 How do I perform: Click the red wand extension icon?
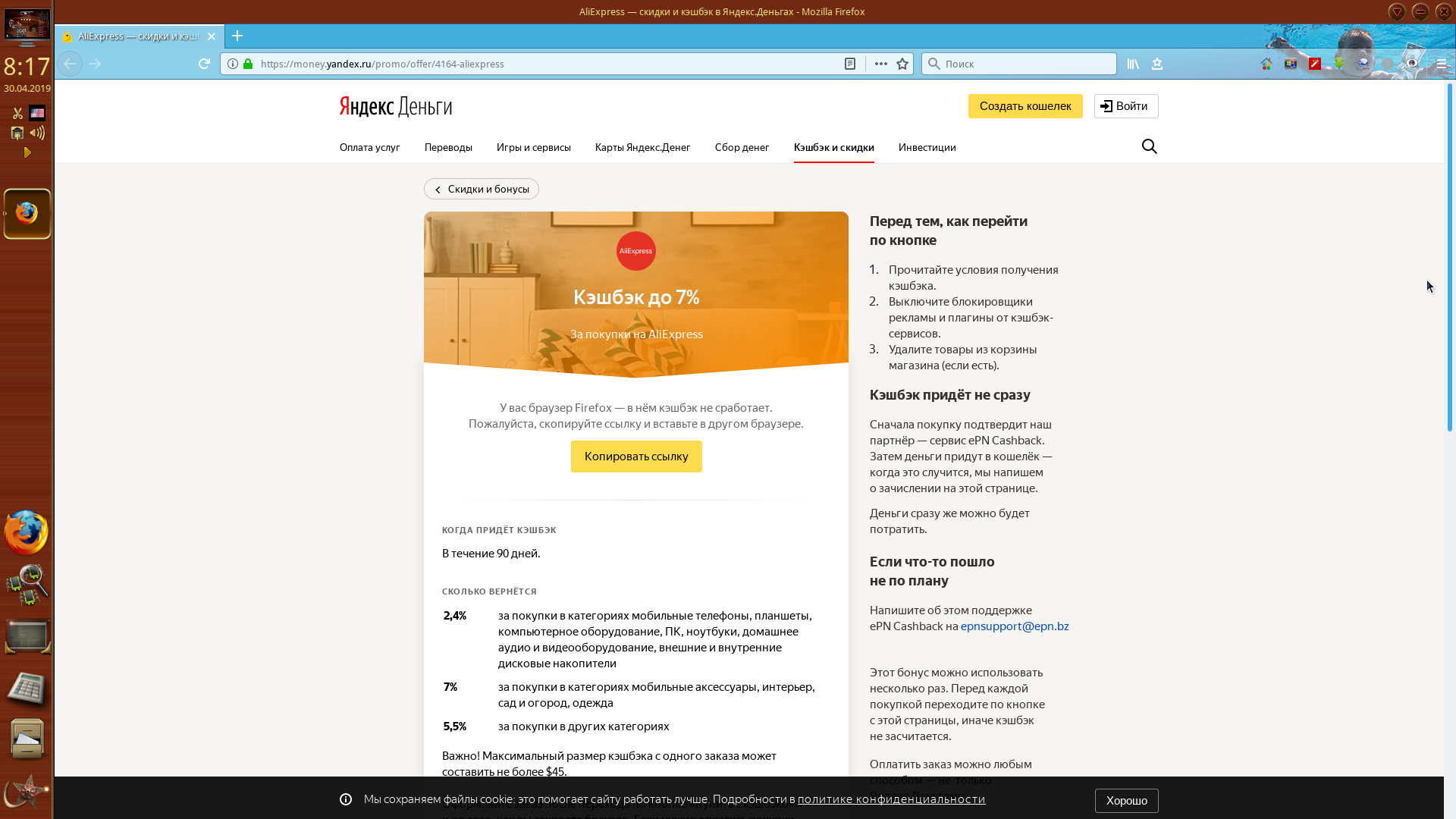(1315, 64)
